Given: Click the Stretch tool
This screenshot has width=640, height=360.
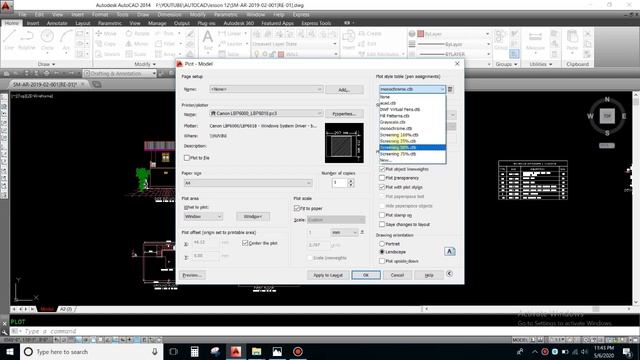Looking at the screenshot, I should (x=108, y=54).
